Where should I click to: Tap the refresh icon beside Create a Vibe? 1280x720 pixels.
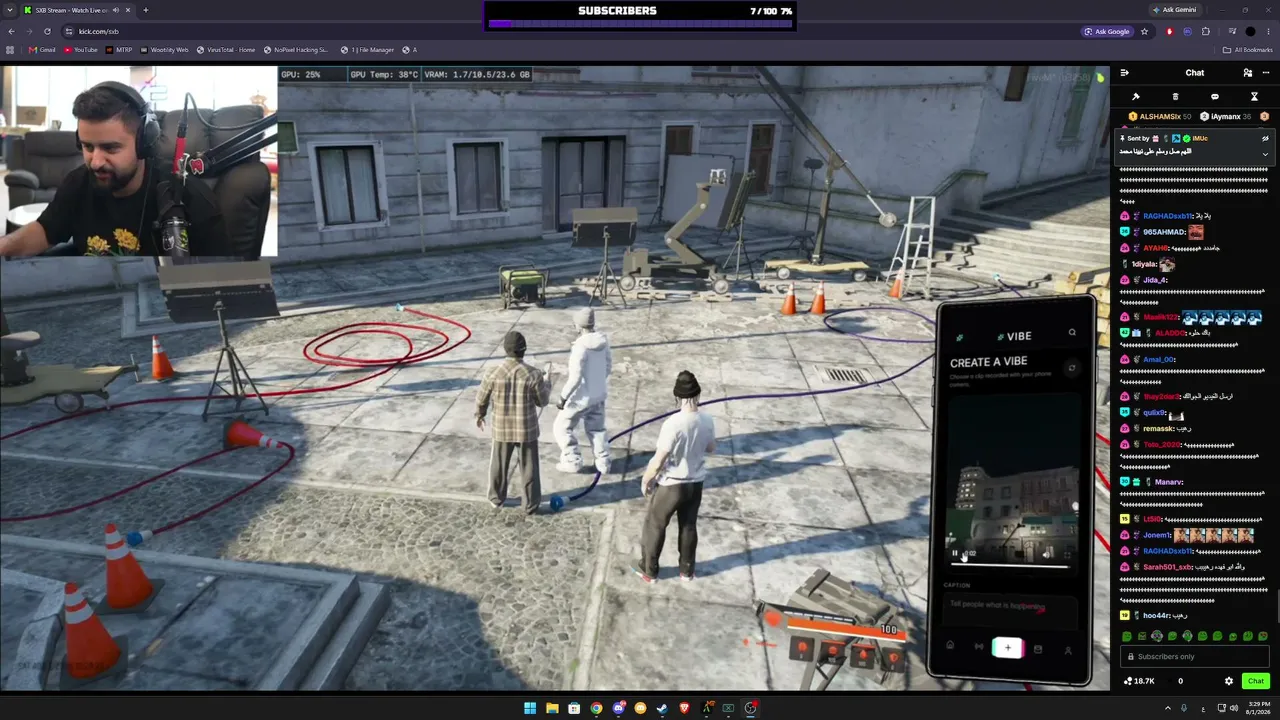pyautogui.click(x=1071, y=367)
